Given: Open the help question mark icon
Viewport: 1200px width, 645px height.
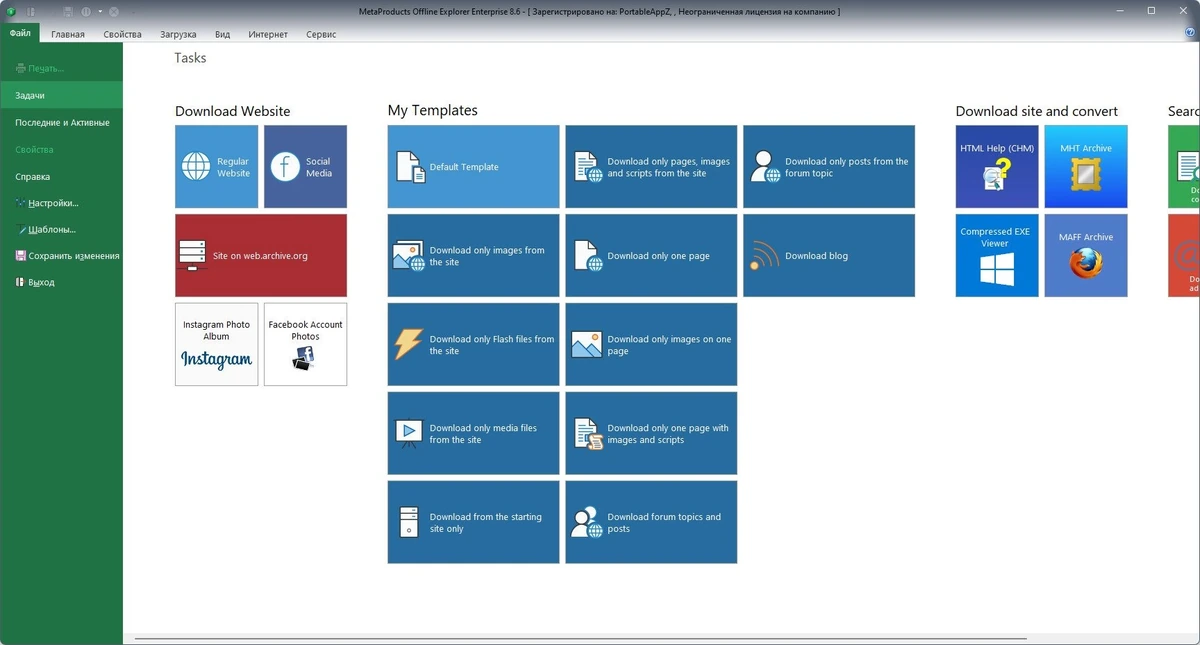Looking at the screenshot, I should click(1190, 33).
